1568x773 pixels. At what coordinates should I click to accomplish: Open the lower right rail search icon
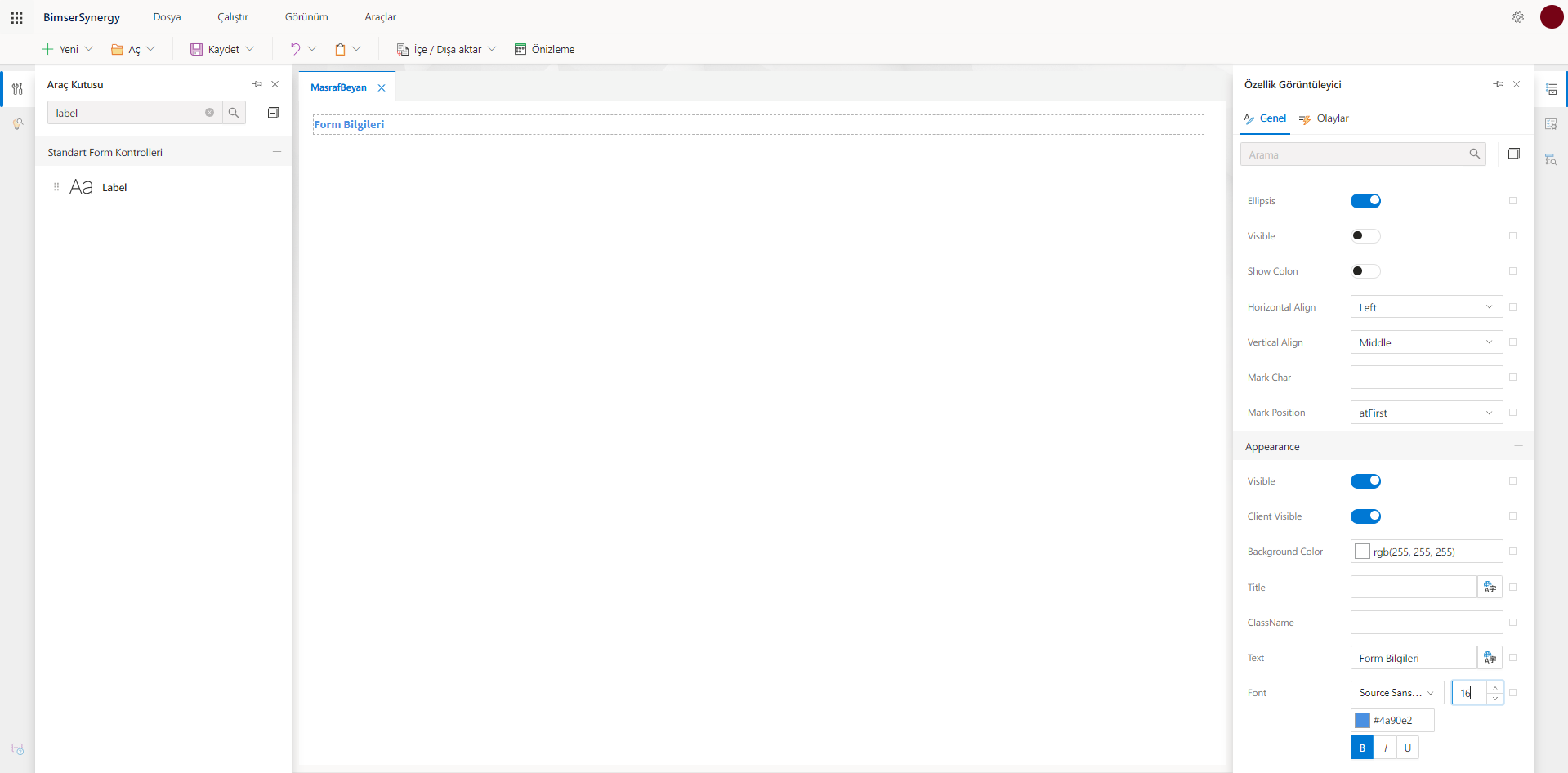1551,159
